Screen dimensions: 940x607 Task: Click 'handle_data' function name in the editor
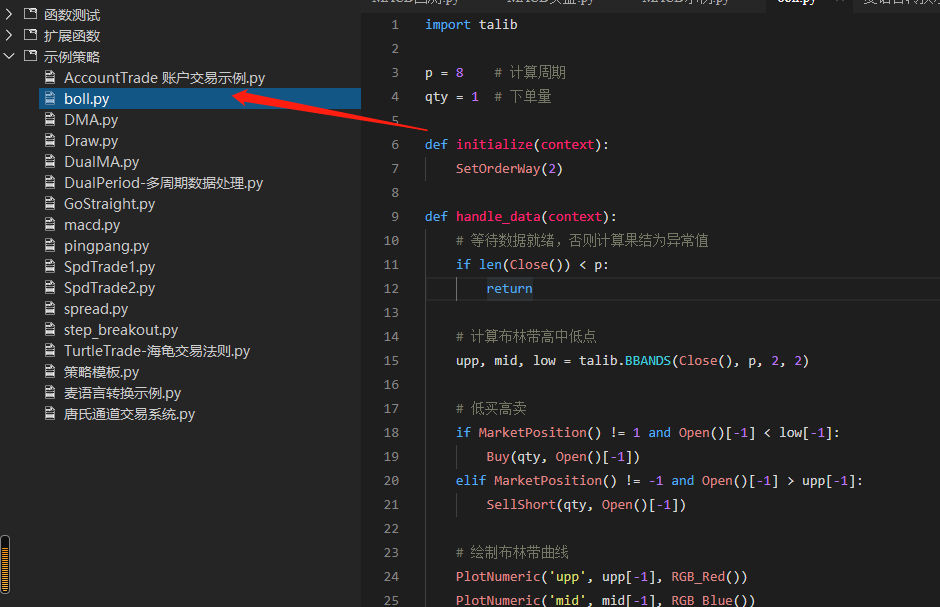point(498,216)
